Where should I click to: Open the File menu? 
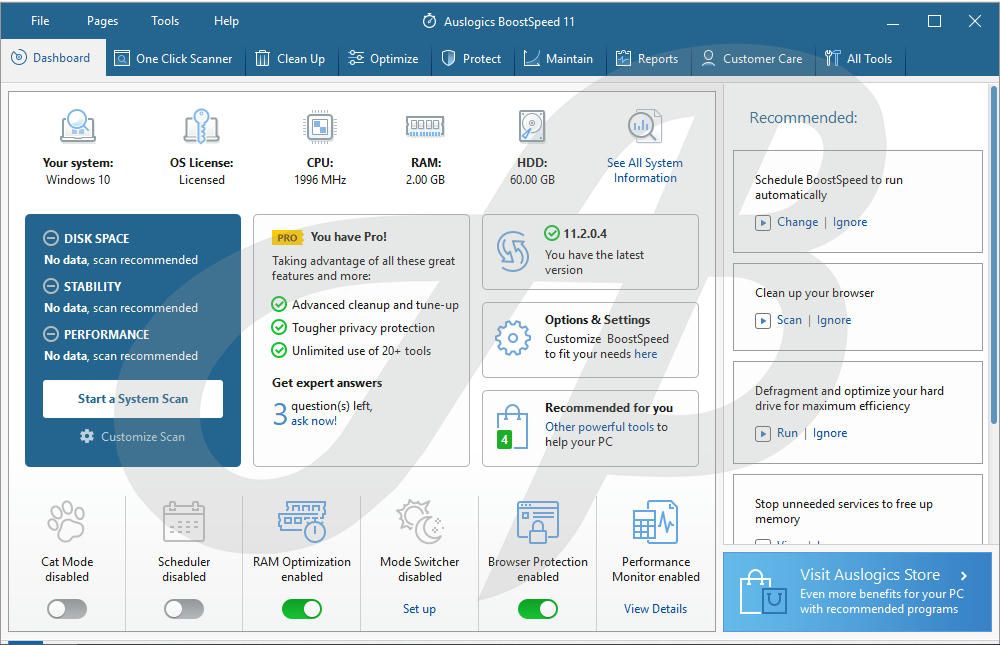pos(40,21)
